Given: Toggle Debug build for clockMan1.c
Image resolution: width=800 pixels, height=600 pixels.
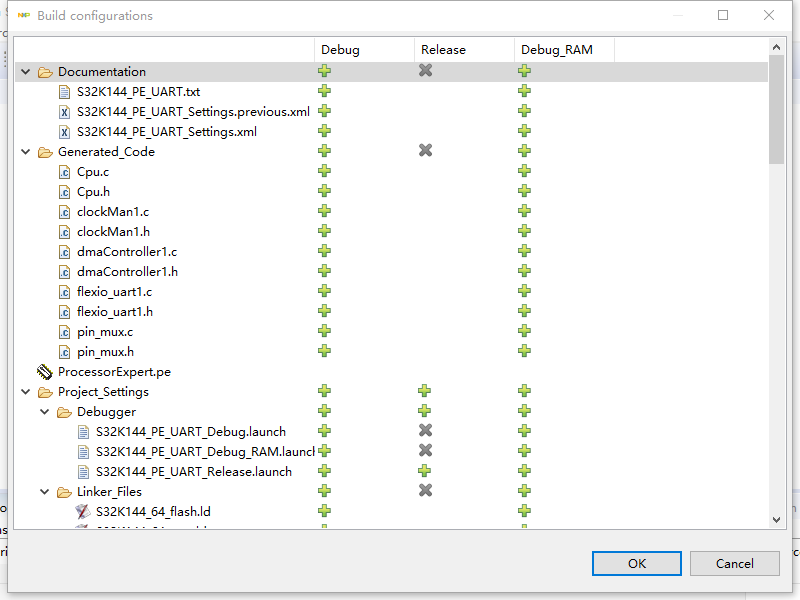Looking at the screenshot, I should pos(324,211).
